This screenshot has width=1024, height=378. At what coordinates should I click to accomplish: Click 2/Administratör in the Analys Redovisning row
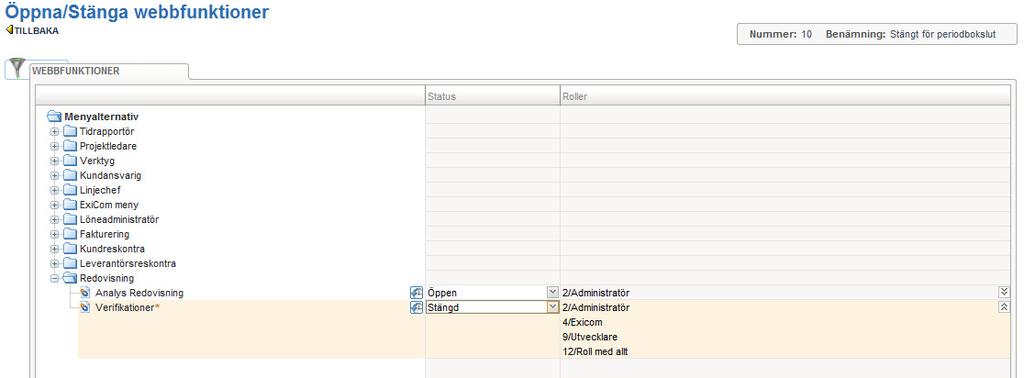[x=596, y=292]
